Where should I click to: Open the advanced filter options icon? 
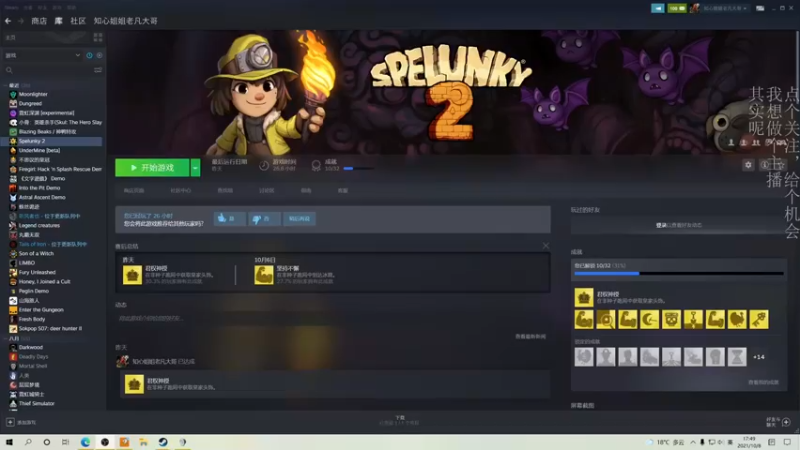[98, 70]
